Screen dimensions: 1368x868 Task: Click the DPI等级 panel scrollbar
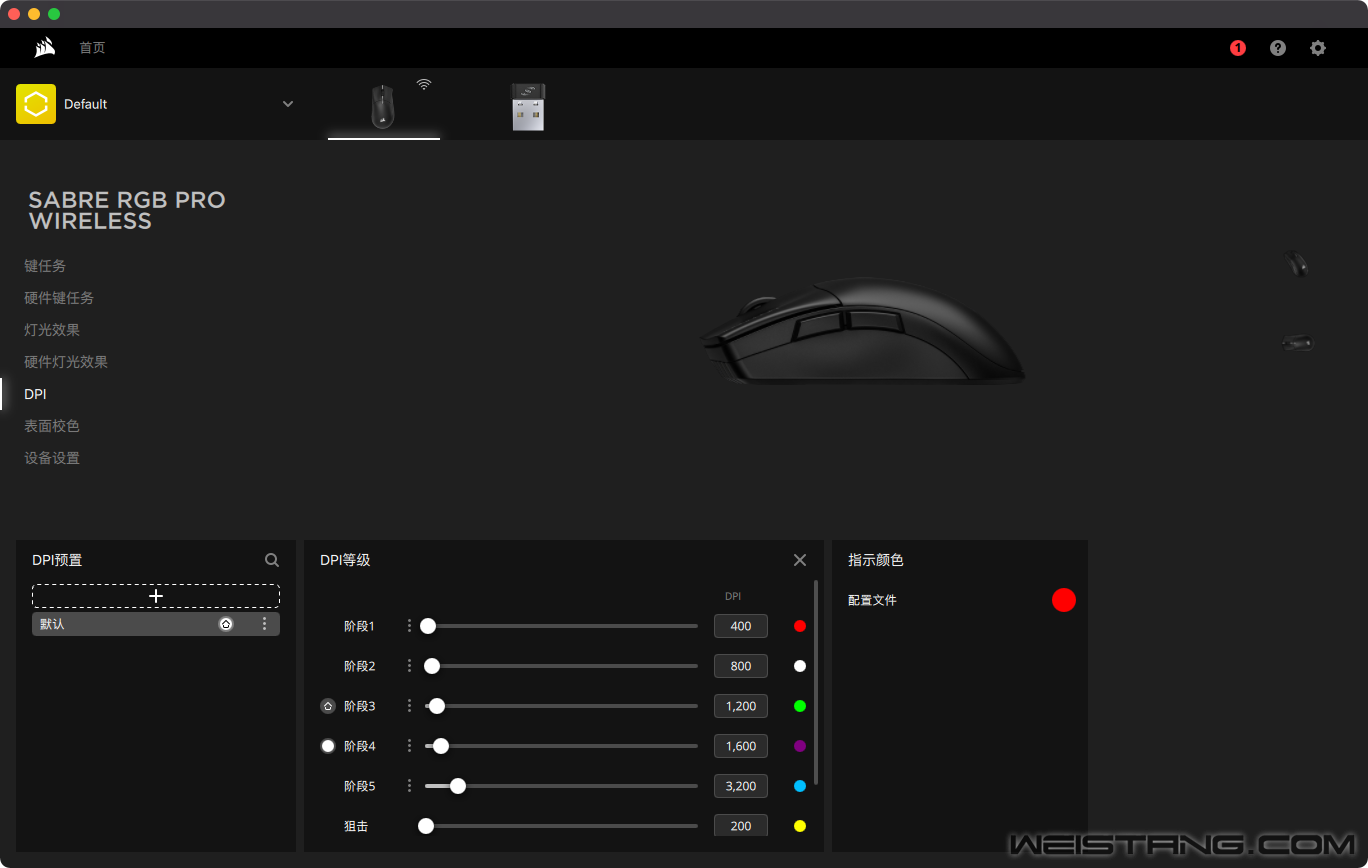pyautogui.click(x=816, y=682)
